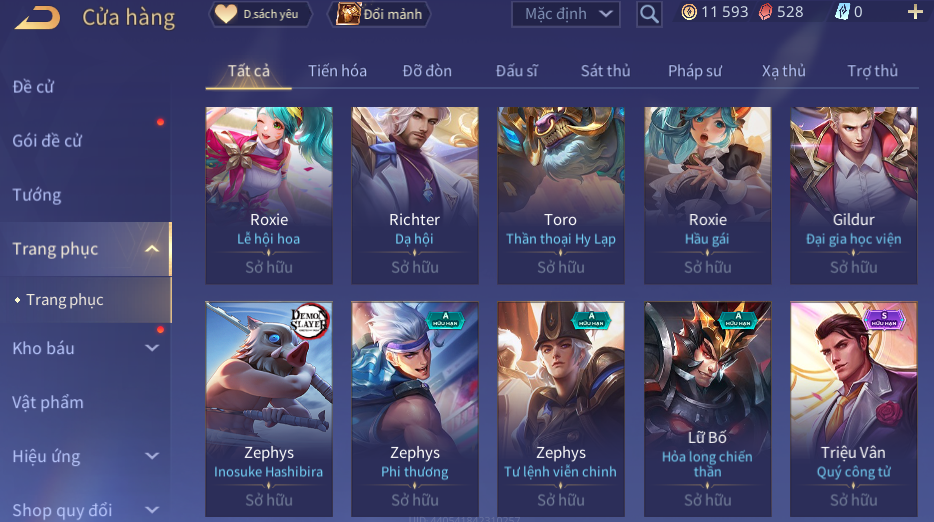Switch to the Tiến hóa tab
The width and height of the screenshot is (934, 522).
pos(337,71)
